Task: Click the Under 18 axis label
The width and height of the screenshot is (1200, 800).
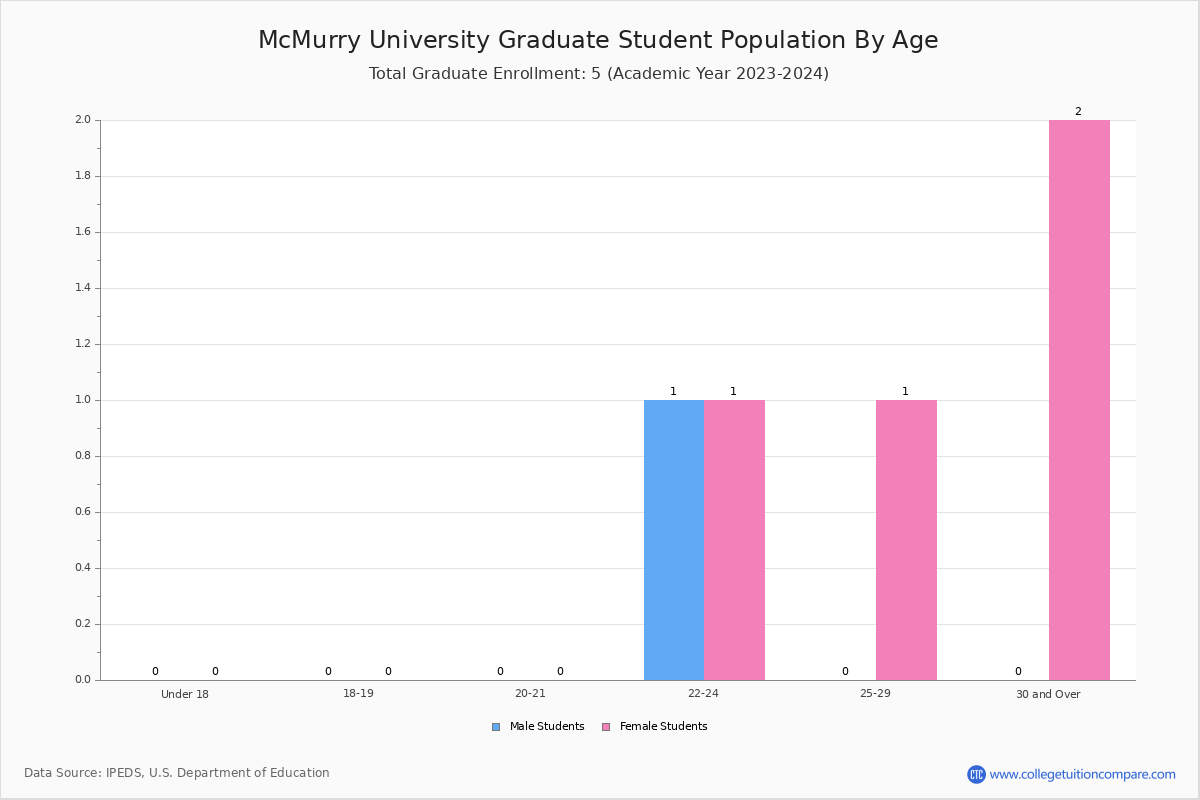Action: click(x=185, y=694)
